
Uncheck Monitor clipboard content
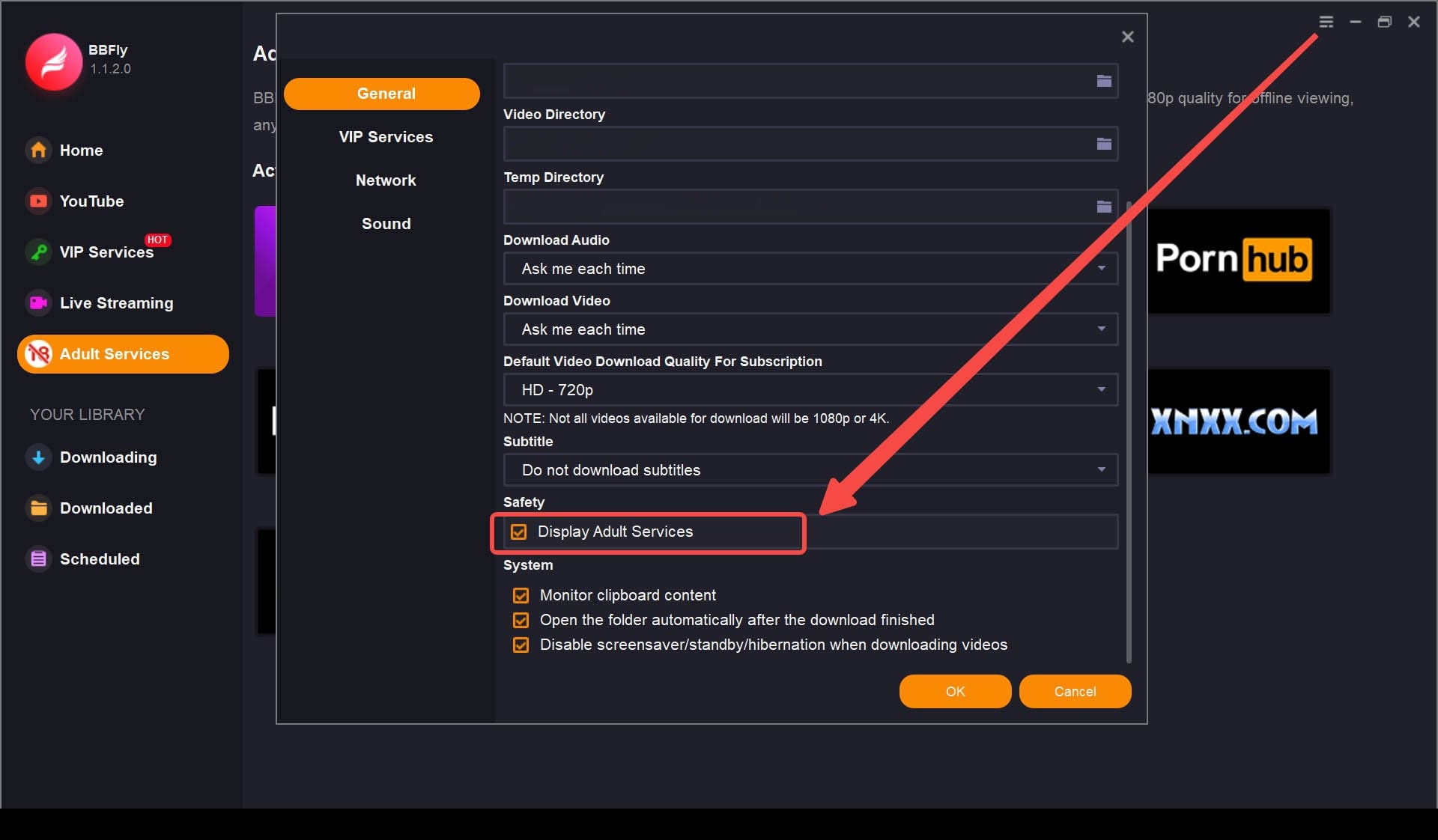521,595
